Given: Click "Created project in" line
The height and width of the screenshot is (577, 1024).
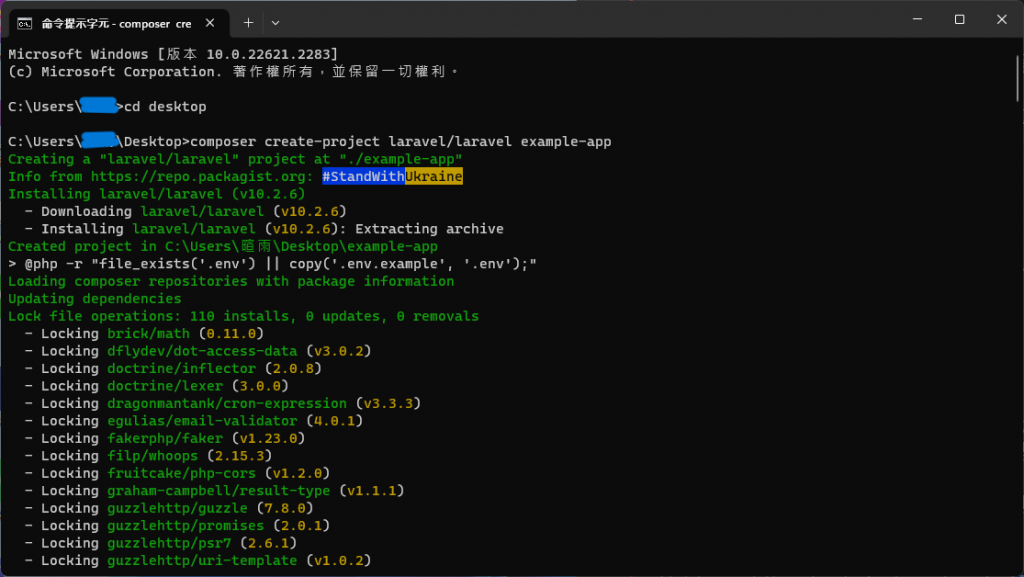Looking at the screenshot, I should 223,246.
